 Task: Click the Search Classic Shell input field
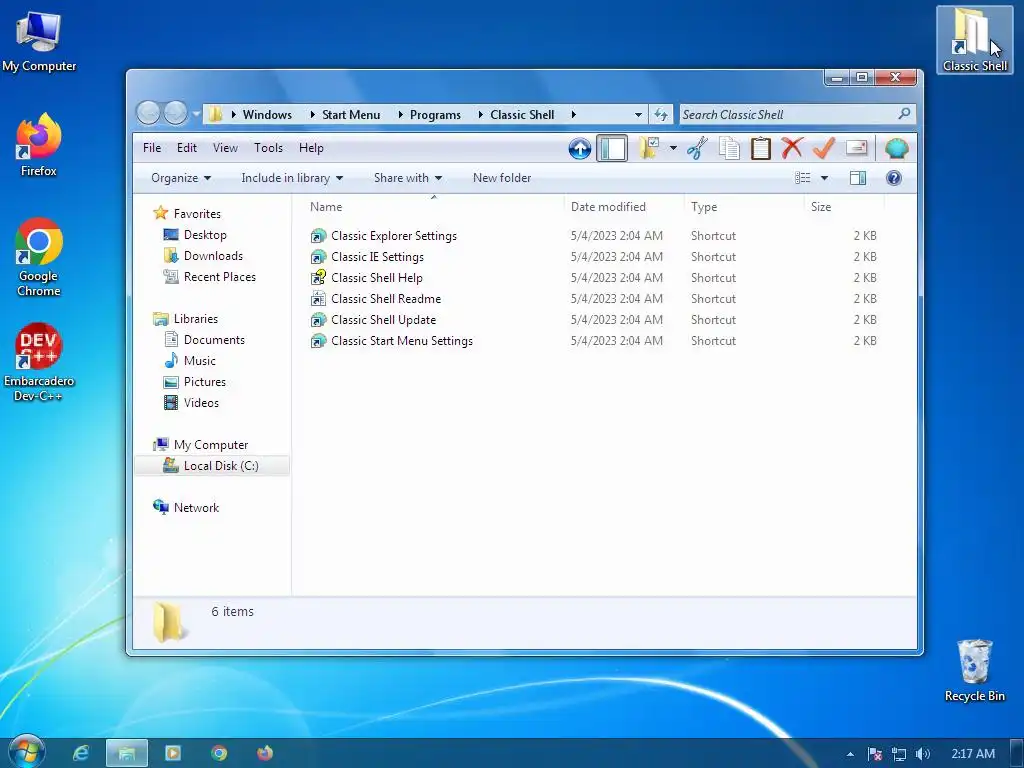click(797, 115)
